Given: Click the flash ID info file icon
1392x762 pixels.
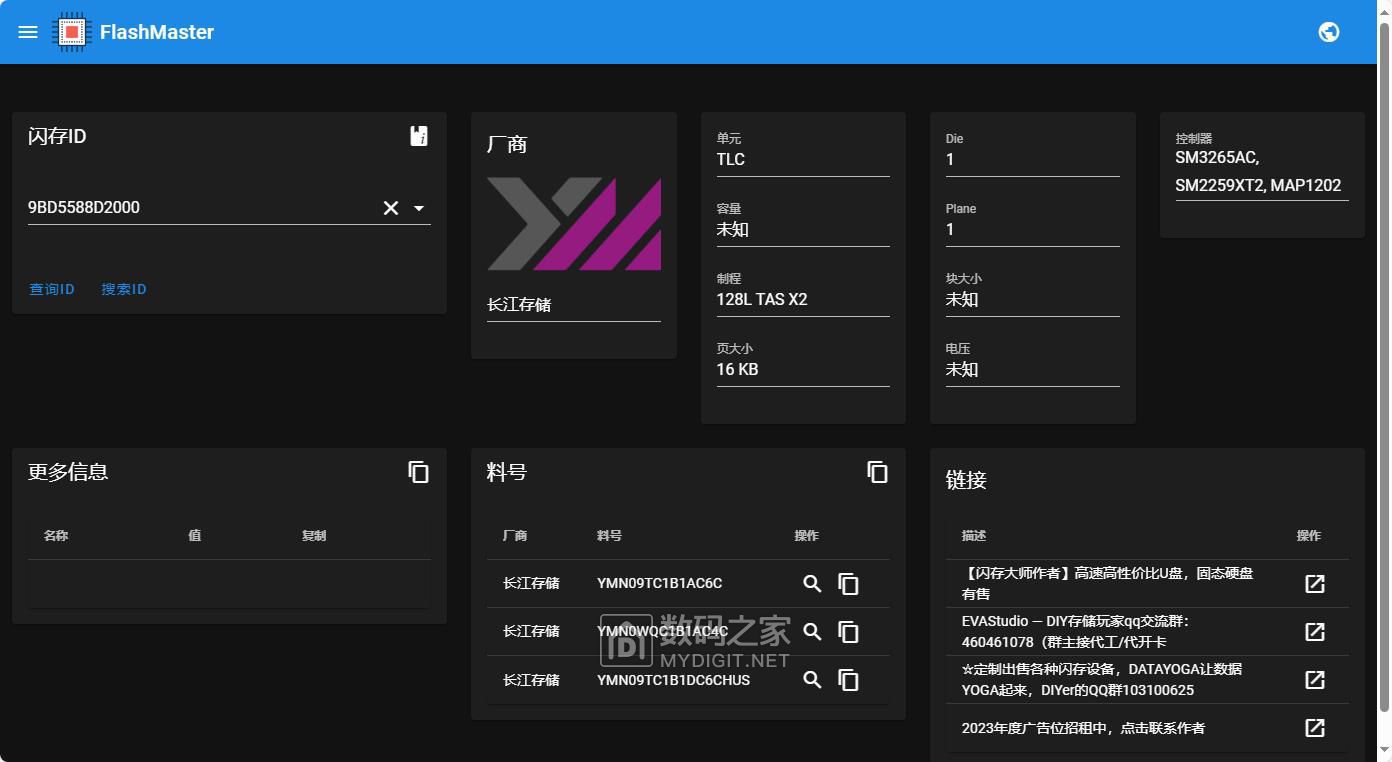Looking at the screenshot, I should pos(419,136).
